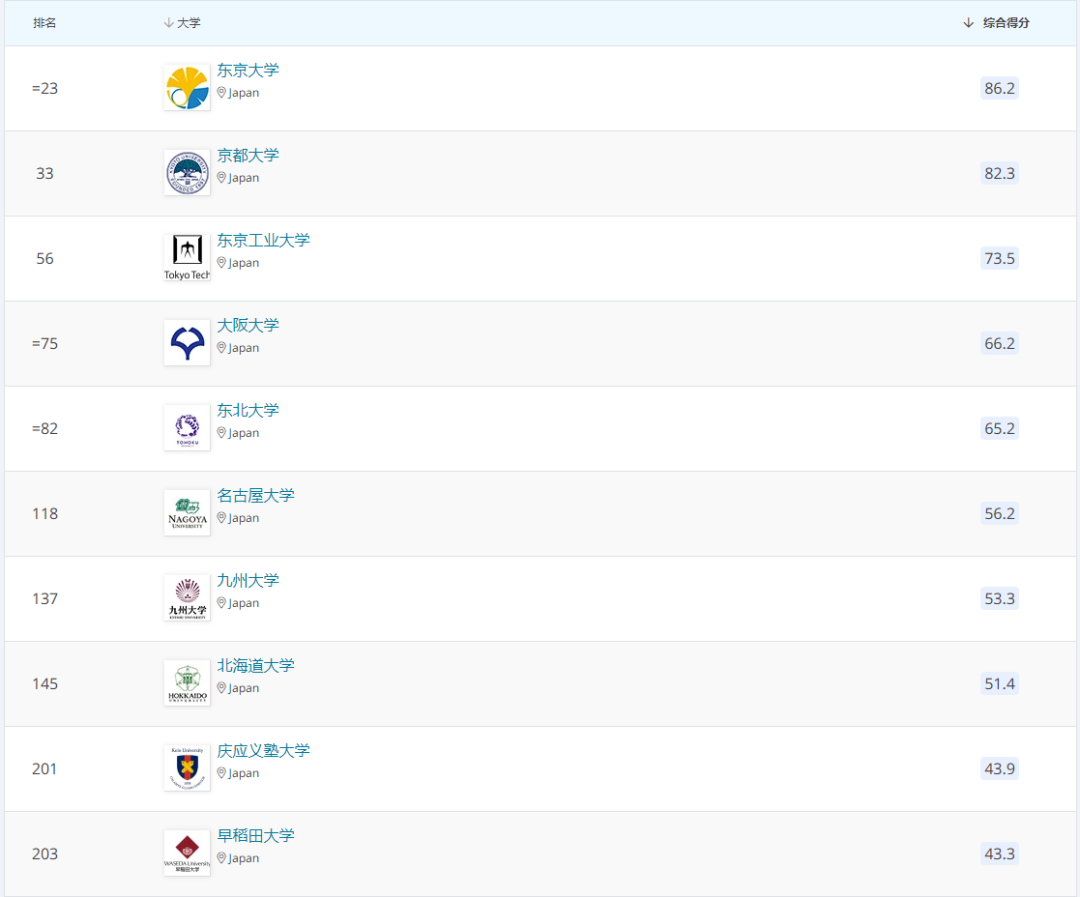Select the score 51.4 badge
This screenshot has height=897, width=1080.
coord(999,683)
